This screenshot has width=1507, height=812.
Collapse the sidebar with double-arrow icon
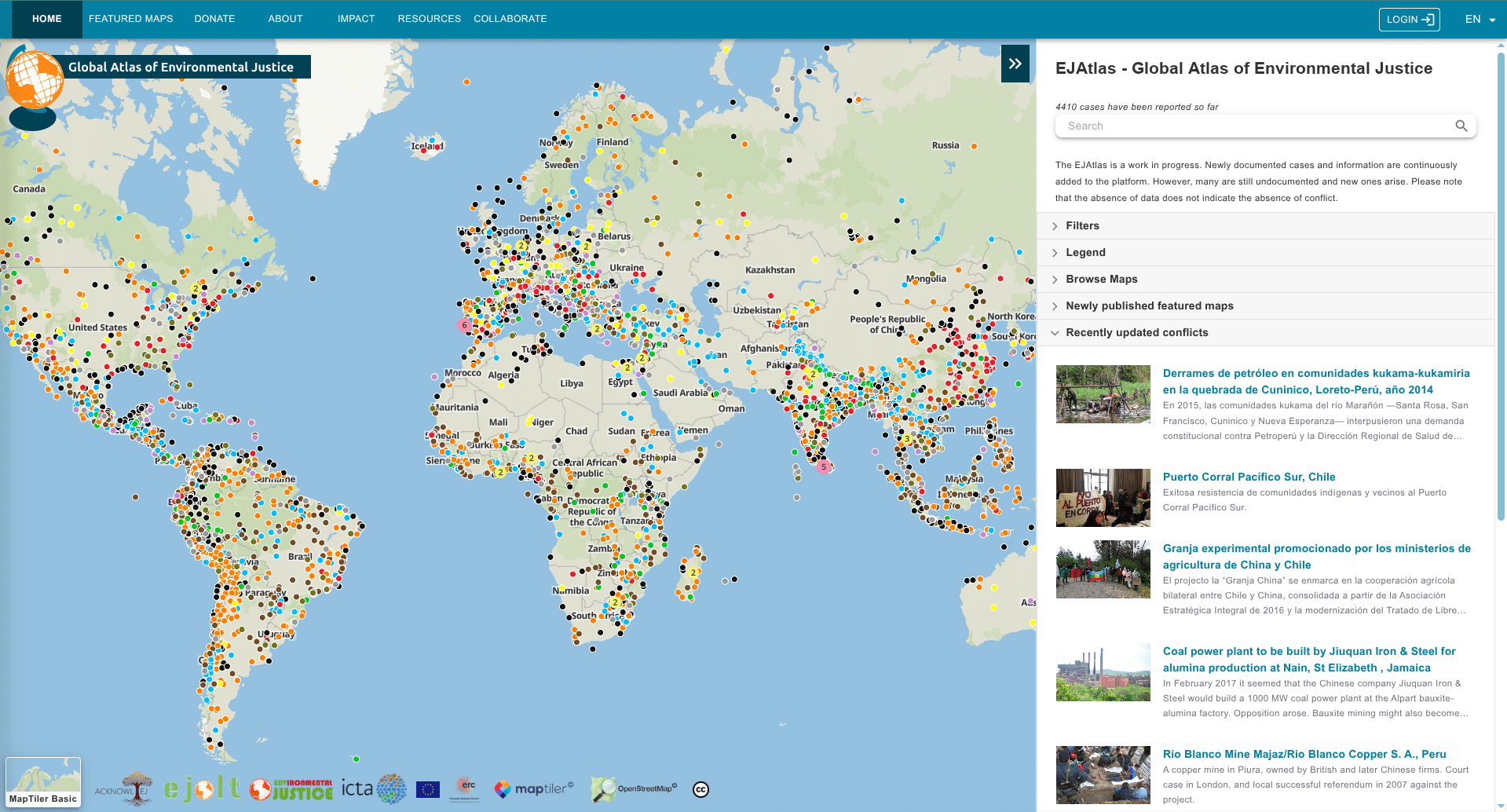point(1015,64)
